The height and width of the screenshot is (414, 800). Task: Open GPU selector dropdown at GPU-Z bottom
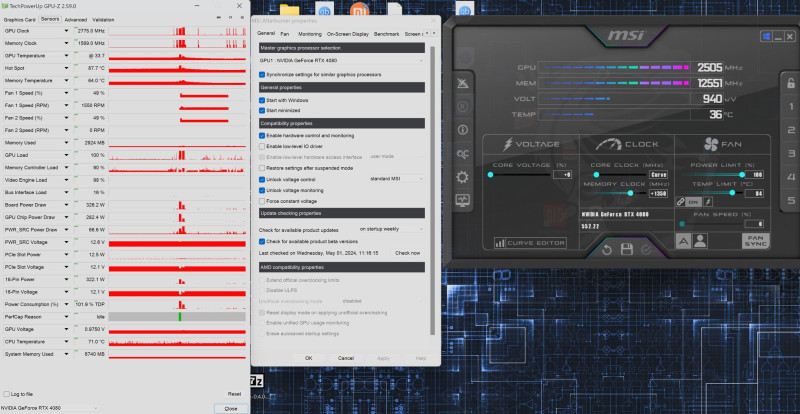pos(49,408)
